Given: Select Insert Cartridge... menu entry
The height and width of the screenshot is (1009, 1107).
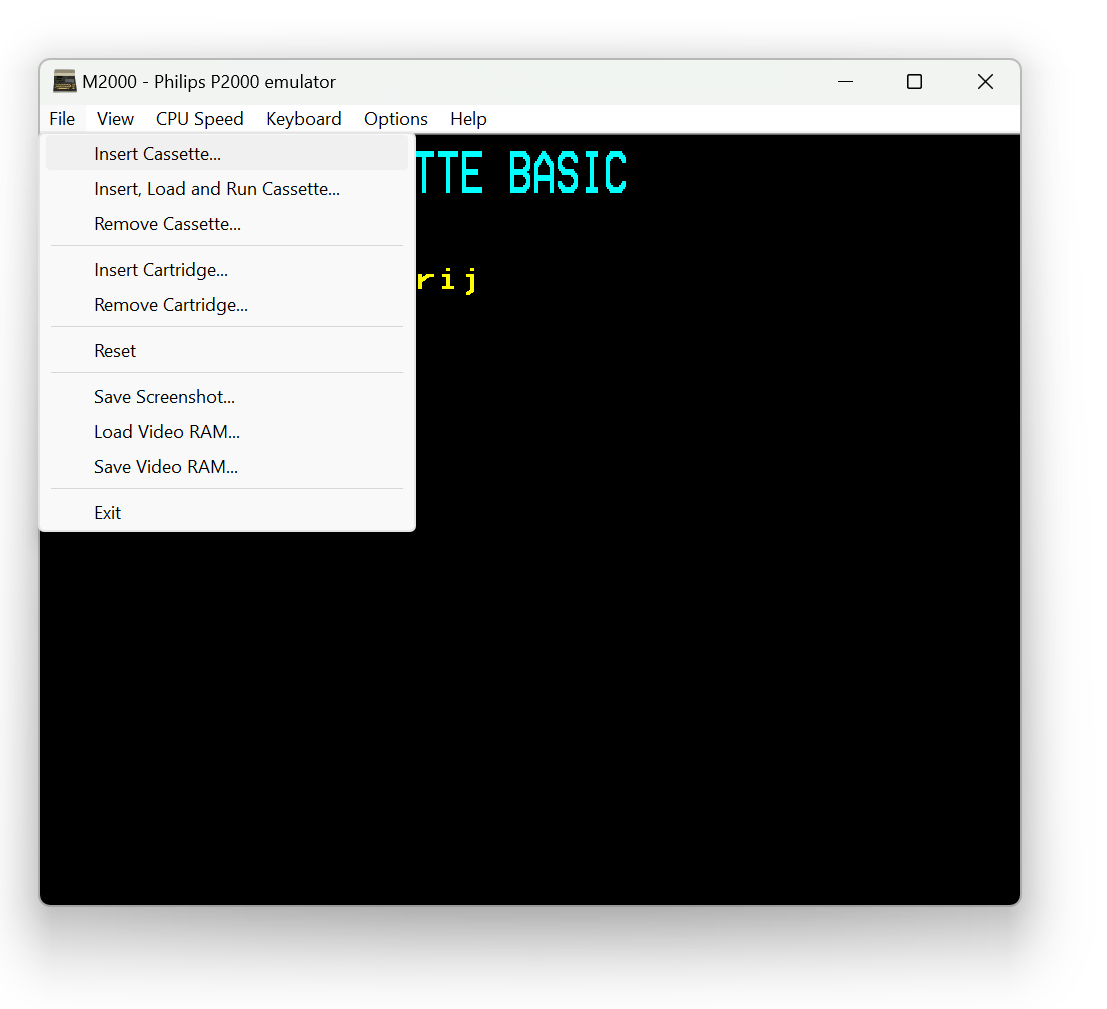Looking at the screenshot, I should (227, 270).
